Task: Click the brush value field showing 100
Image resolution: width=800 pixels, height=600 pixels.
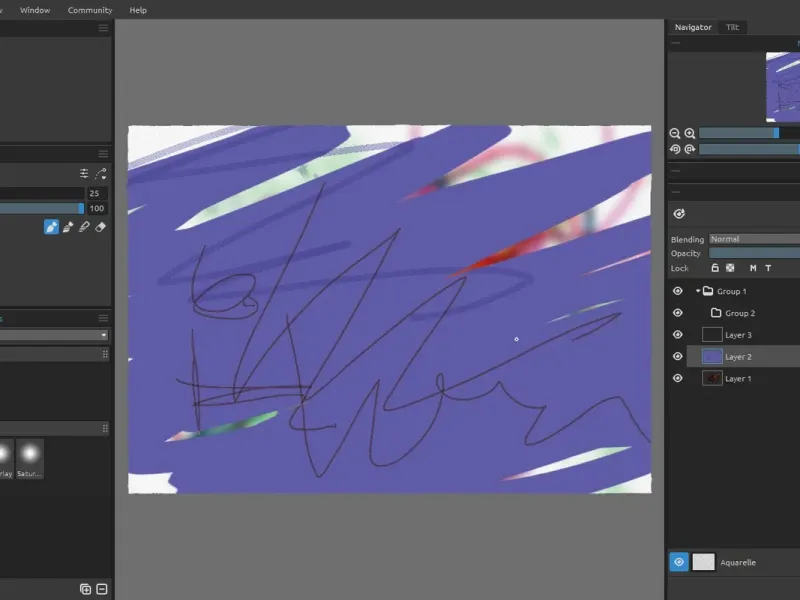Action: [96, 208]
